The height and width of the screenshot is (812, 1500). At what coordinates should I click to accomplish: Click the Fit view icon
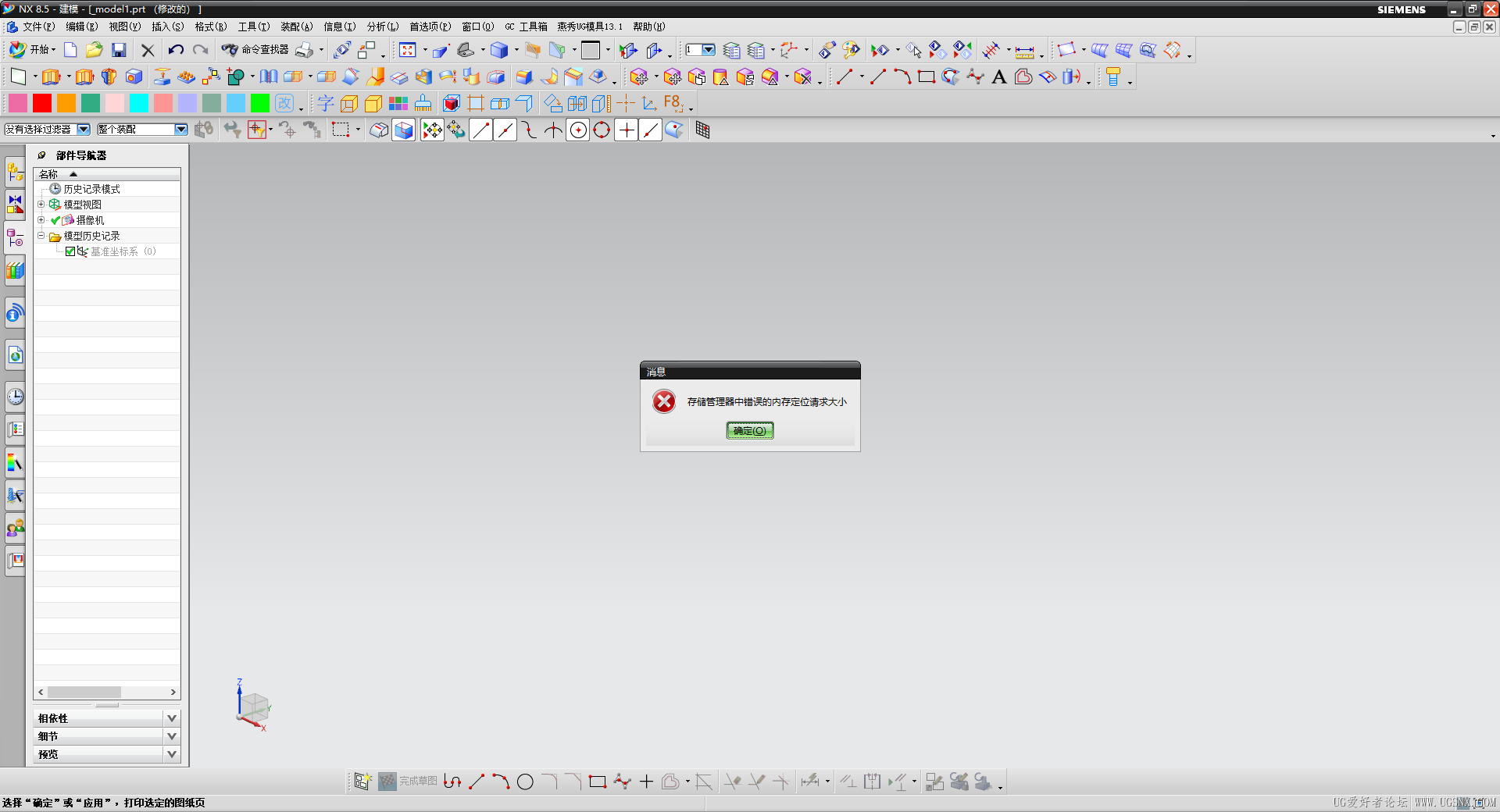pos(408,50)
